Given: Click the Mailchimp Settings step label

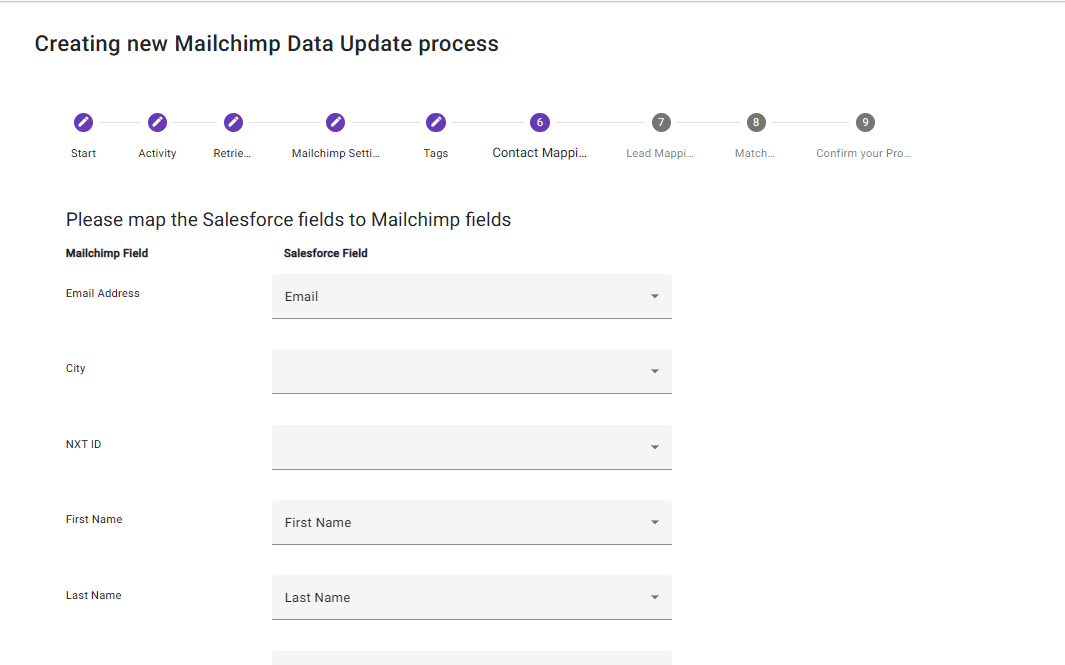Looking at the screenshot, I should click(x=336, y=154).
